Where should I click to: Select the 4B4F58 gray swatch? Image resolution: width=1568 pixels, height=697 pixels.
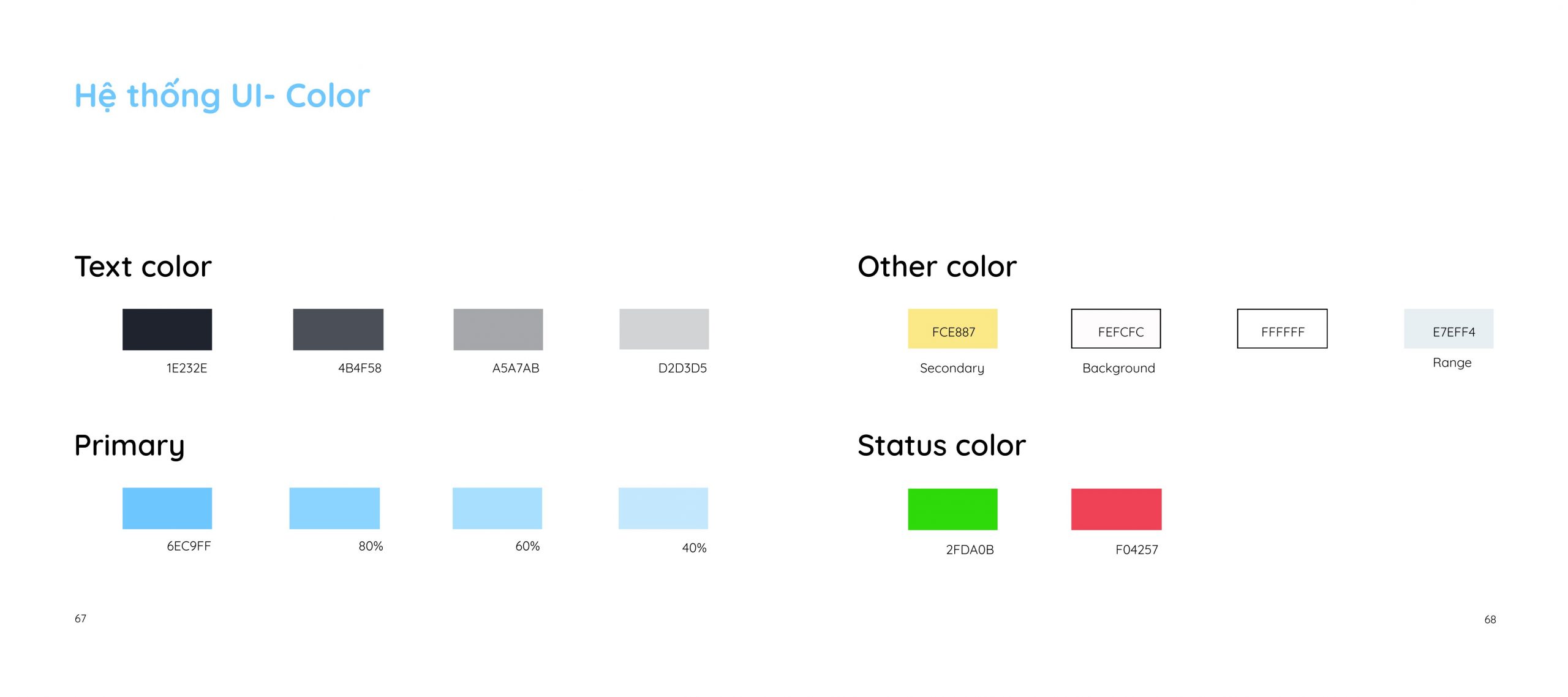click(338, 330)
